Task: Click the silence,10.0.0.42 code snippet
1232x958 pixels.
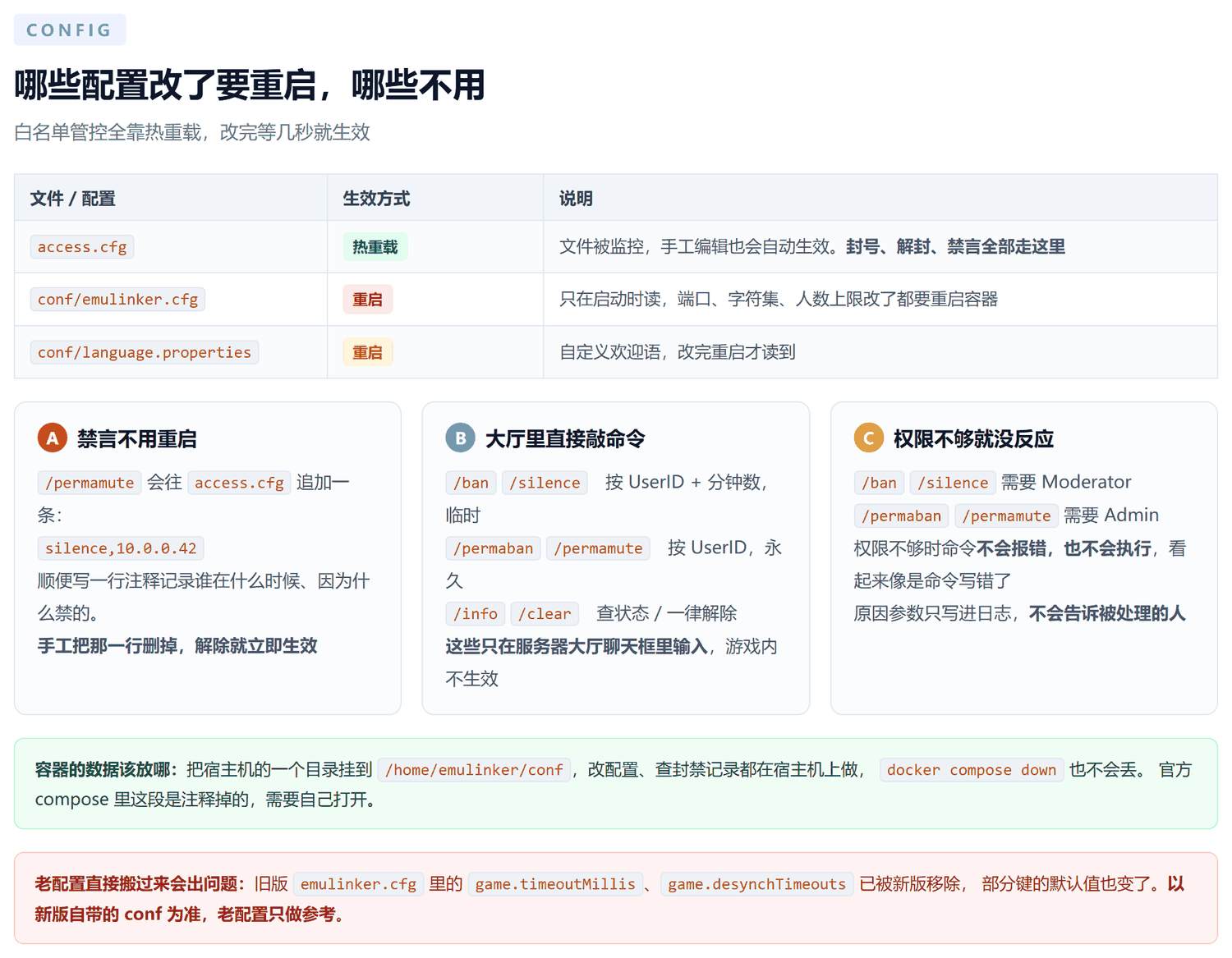Action: 121,548
